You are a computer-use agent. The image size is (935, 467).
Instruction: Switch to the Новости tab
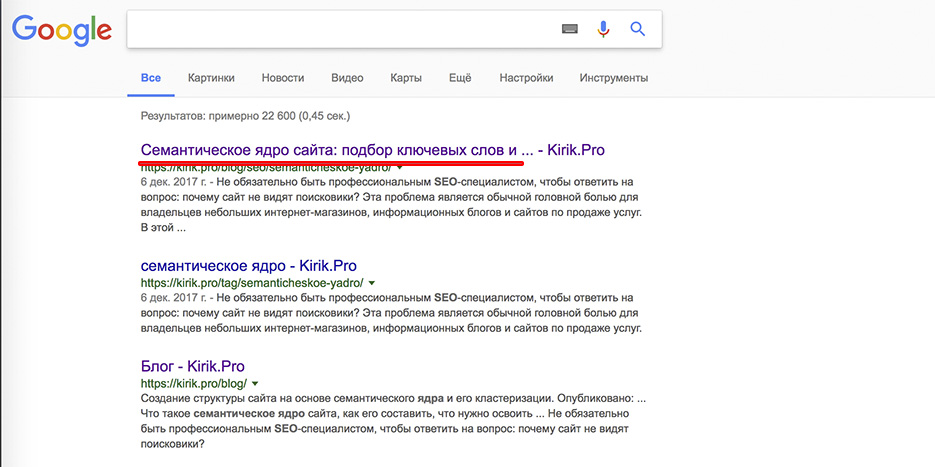point(283,78)
